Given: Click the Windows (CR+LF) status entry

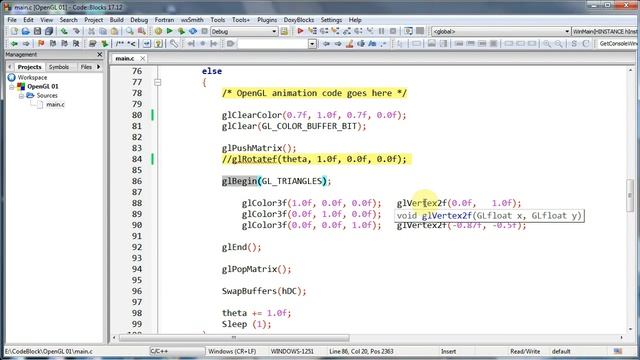Looking at the screenshot, I should point(232,351).
